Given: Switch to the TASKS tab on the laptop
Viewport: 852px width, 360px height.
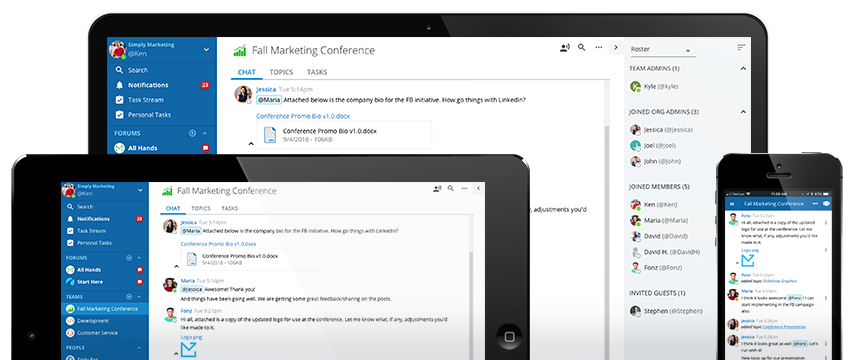Looking at the screenshot, I should coord(317,72).
